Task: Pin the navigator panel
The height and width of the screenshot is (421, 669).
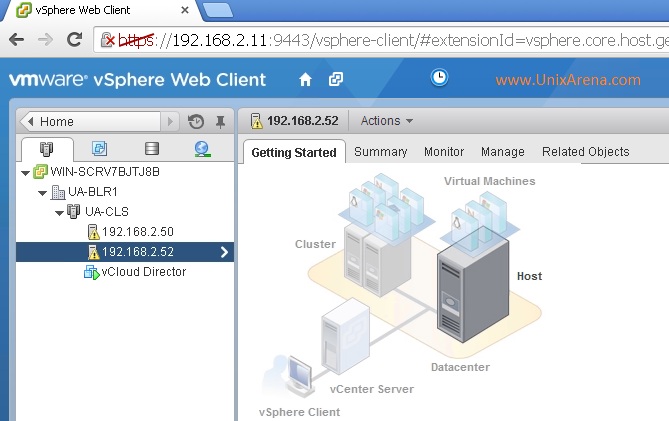Action: click(220, 122)
